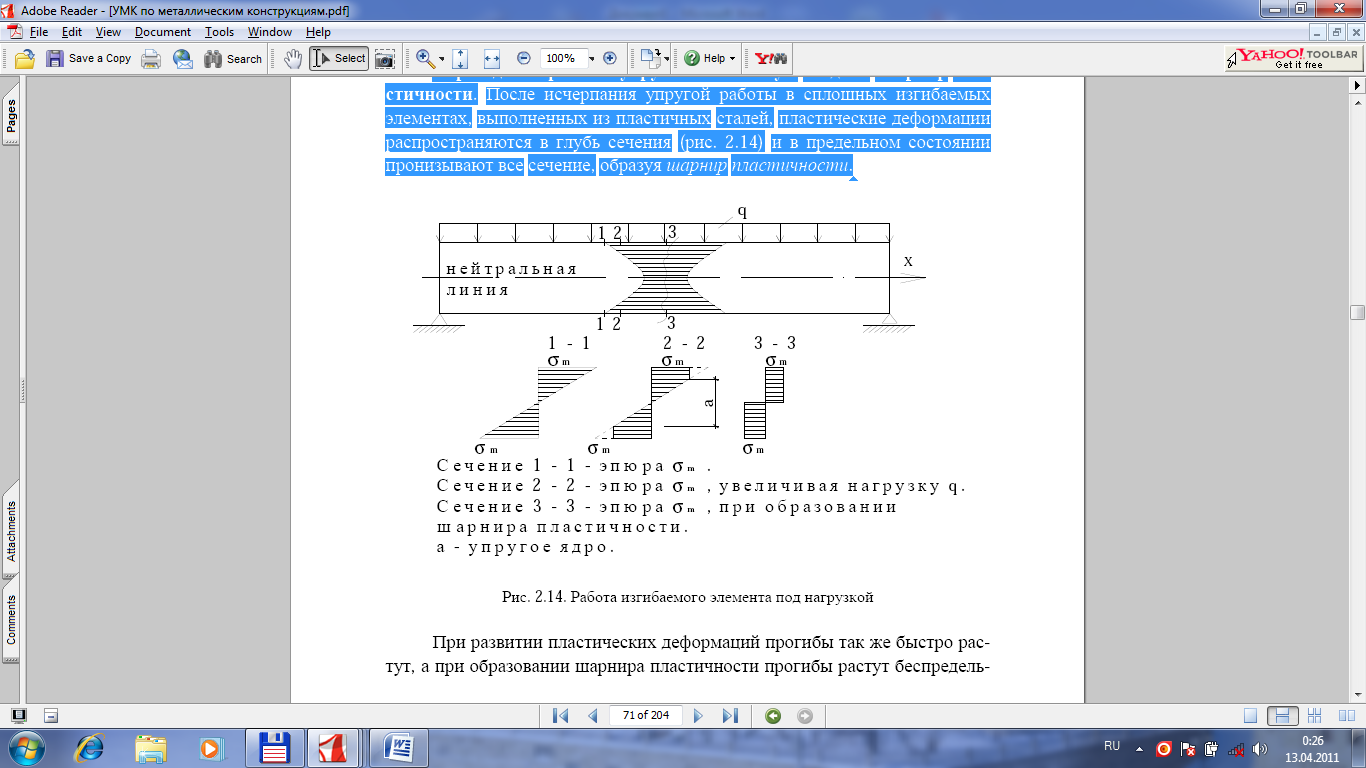
Task: Click the hide toolbars icon in status bar
Action: pos(52,716)
